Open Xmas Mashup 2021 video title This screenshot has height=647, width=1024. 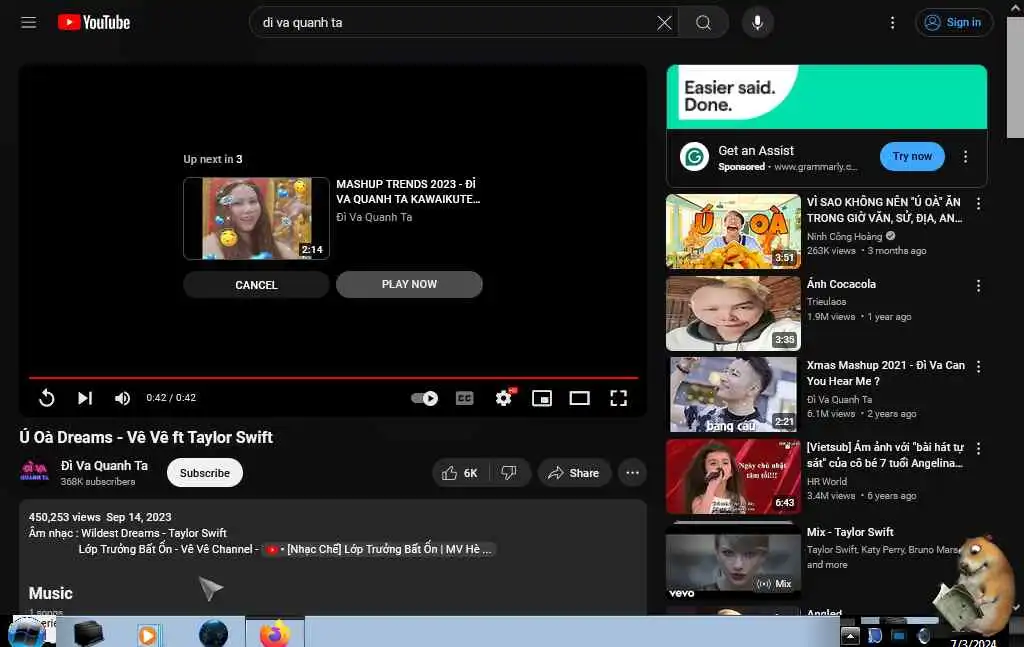pyautogui.click(x=886, y=373)
